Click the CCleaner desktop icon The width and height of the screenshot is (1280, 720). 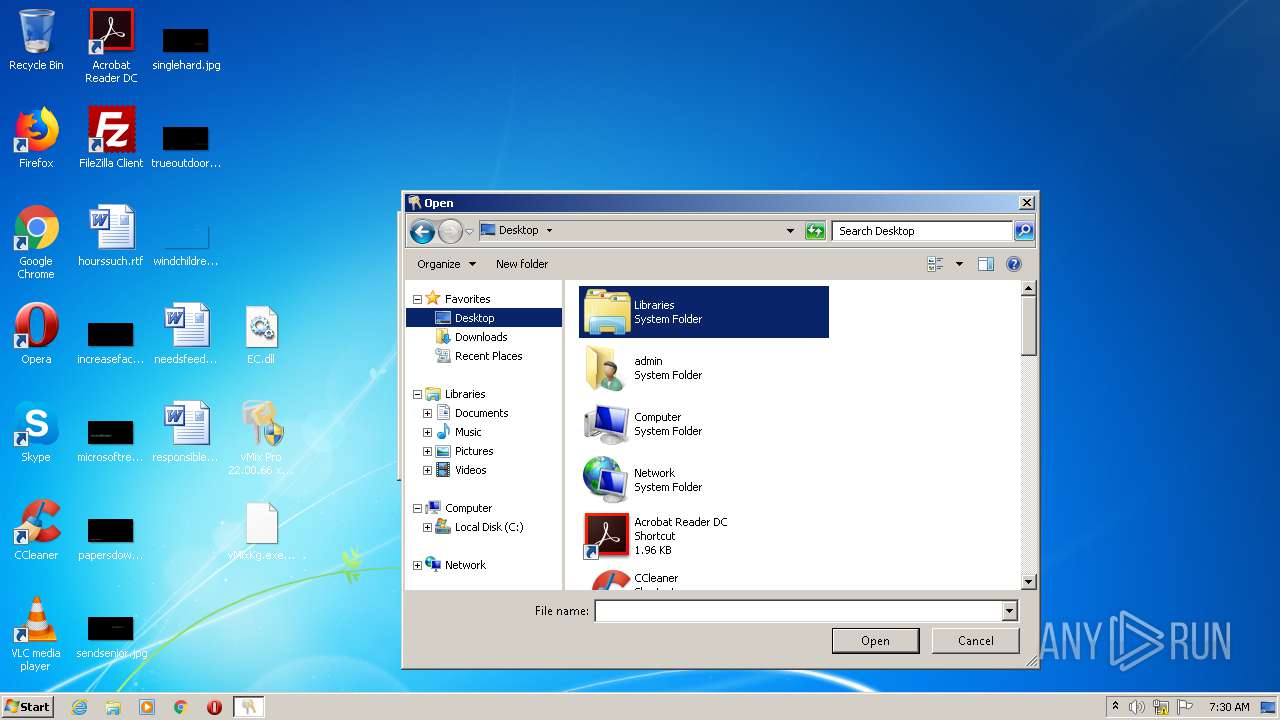coord(36,530)
